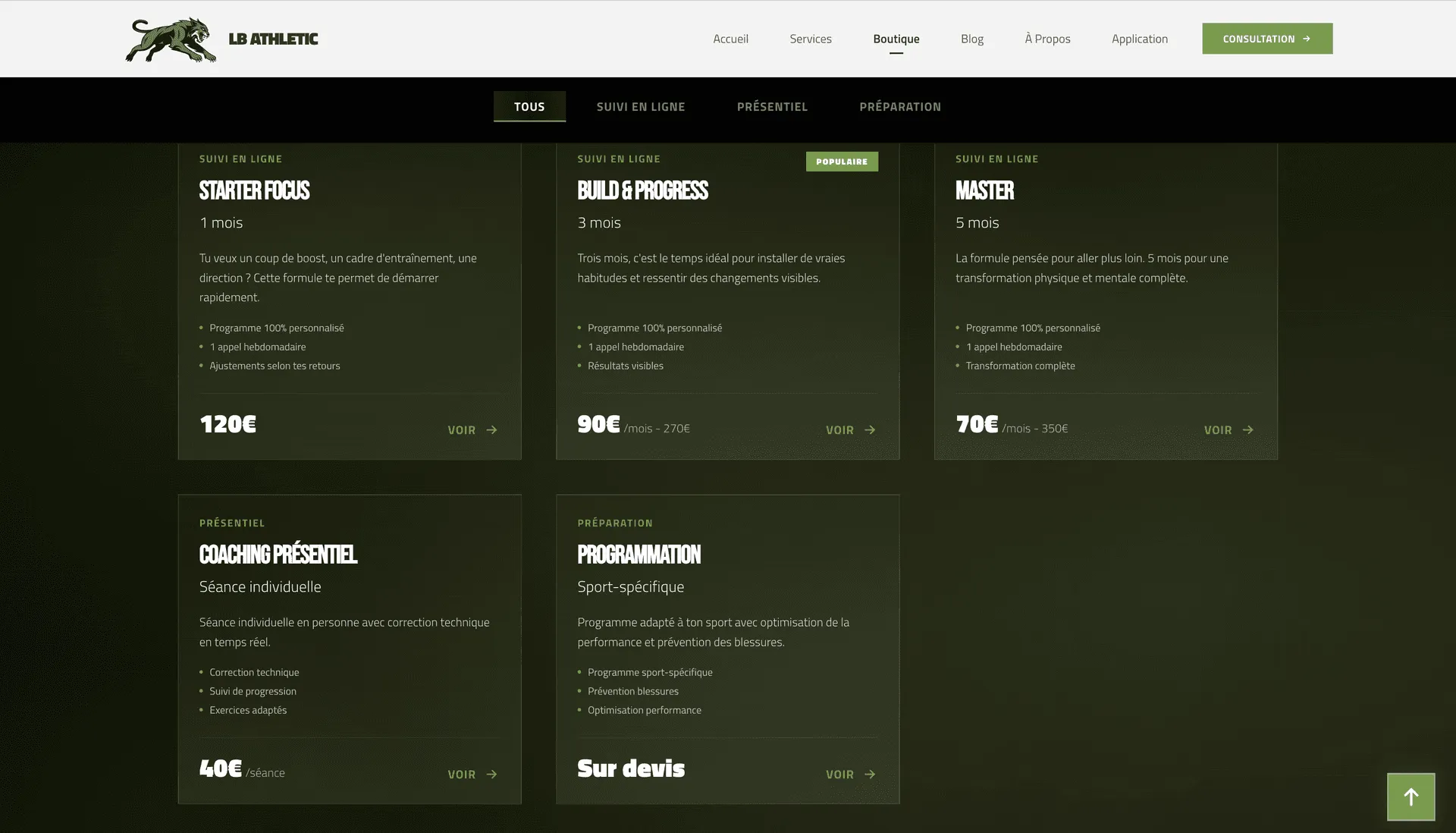
Task: Click the arrow beside Starter Focus Voir
Action: coord(491,430)
